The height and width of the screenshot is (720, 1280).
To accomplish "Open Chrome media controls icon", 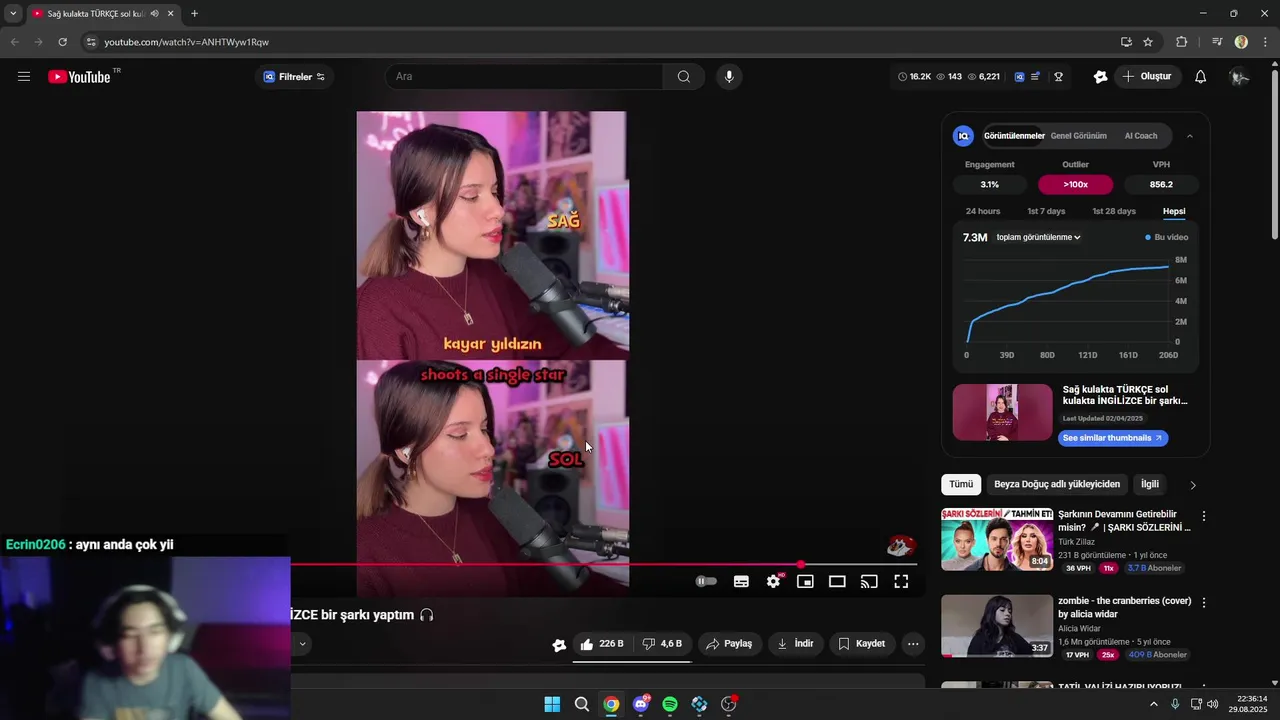I will (x=1217, y=42).
